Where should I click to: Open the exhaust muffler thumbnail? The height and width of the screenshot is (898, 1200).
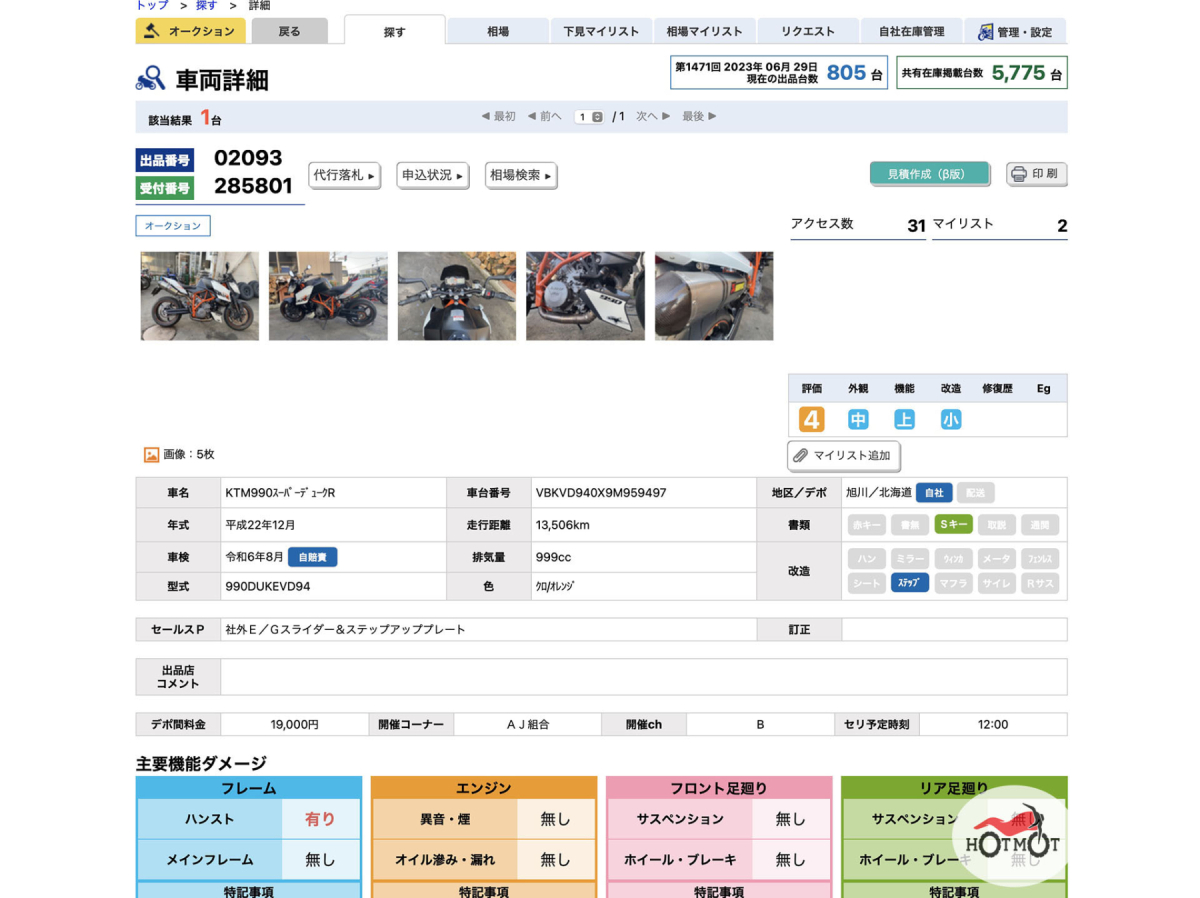714,296
